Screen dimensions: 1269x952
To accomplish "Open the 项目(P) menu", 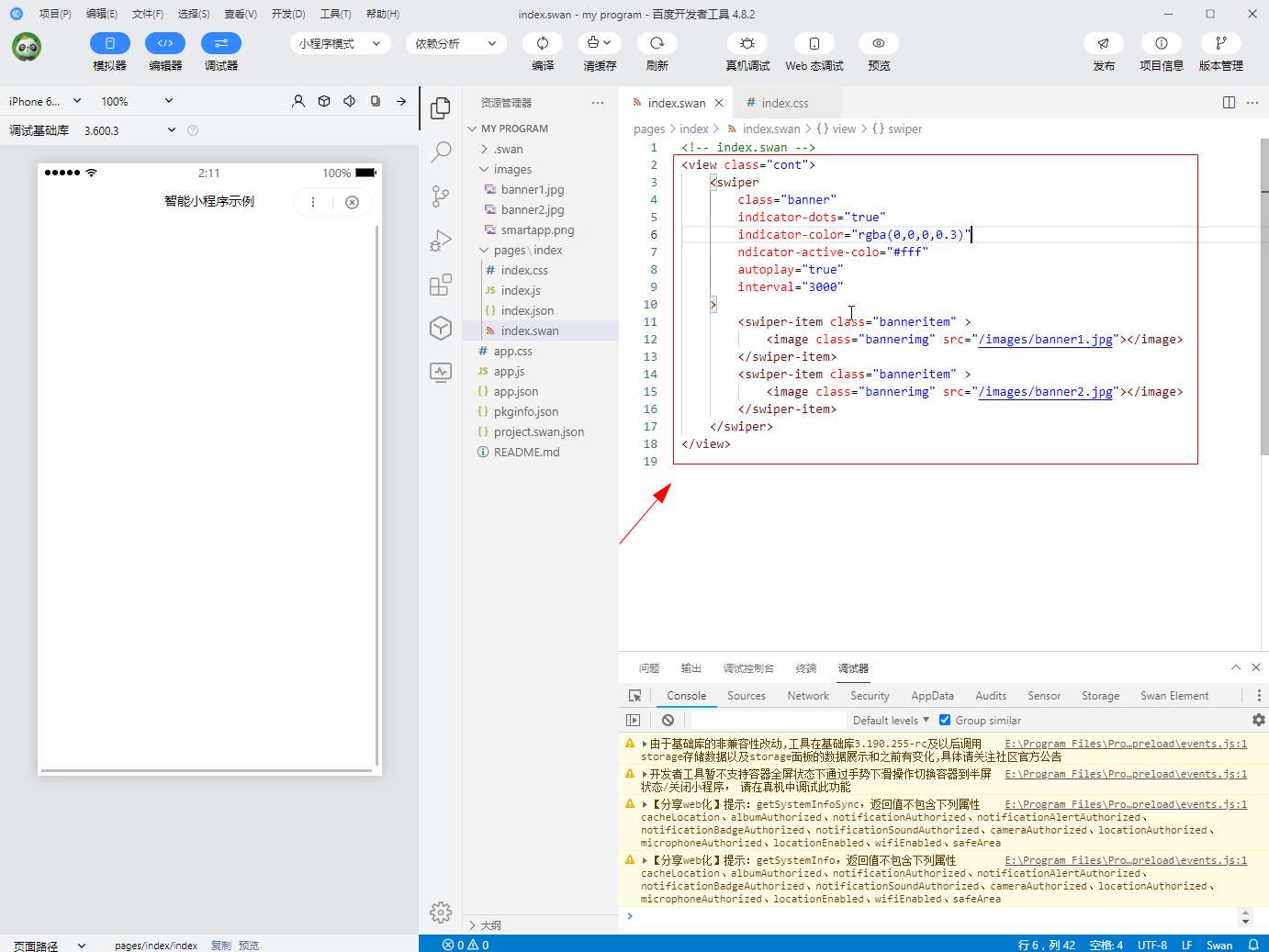I will [x=55, y=14].
